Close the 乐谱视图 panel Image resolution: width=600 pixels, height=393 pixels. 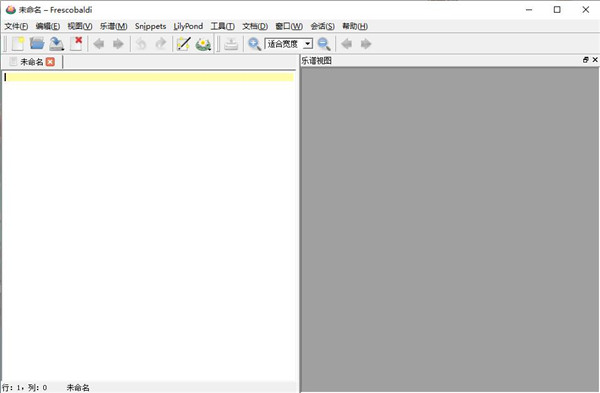595,60
